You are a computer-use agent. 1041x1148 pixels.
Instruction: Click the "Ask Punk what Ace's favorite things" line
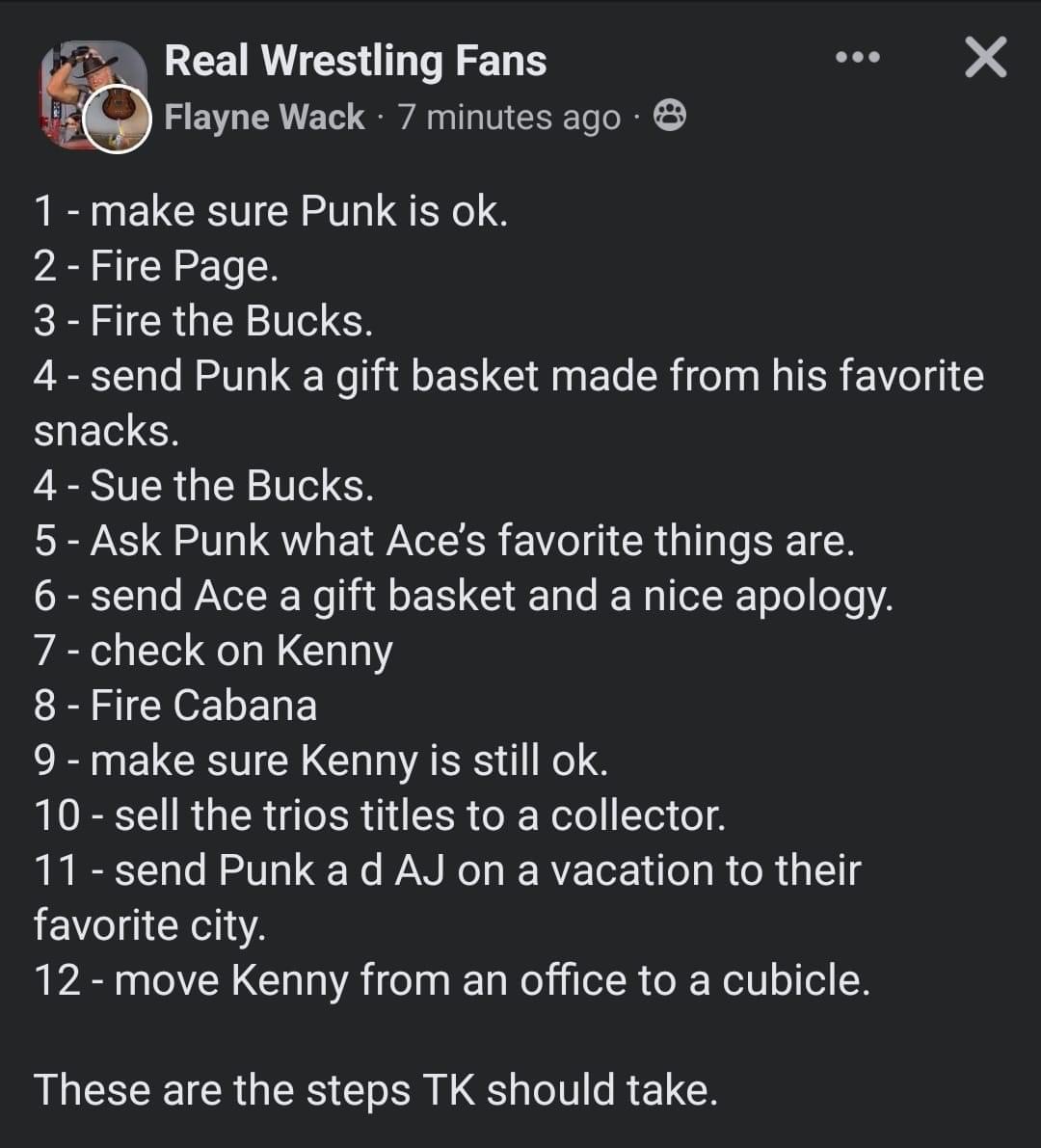click(x=443, y=541)
